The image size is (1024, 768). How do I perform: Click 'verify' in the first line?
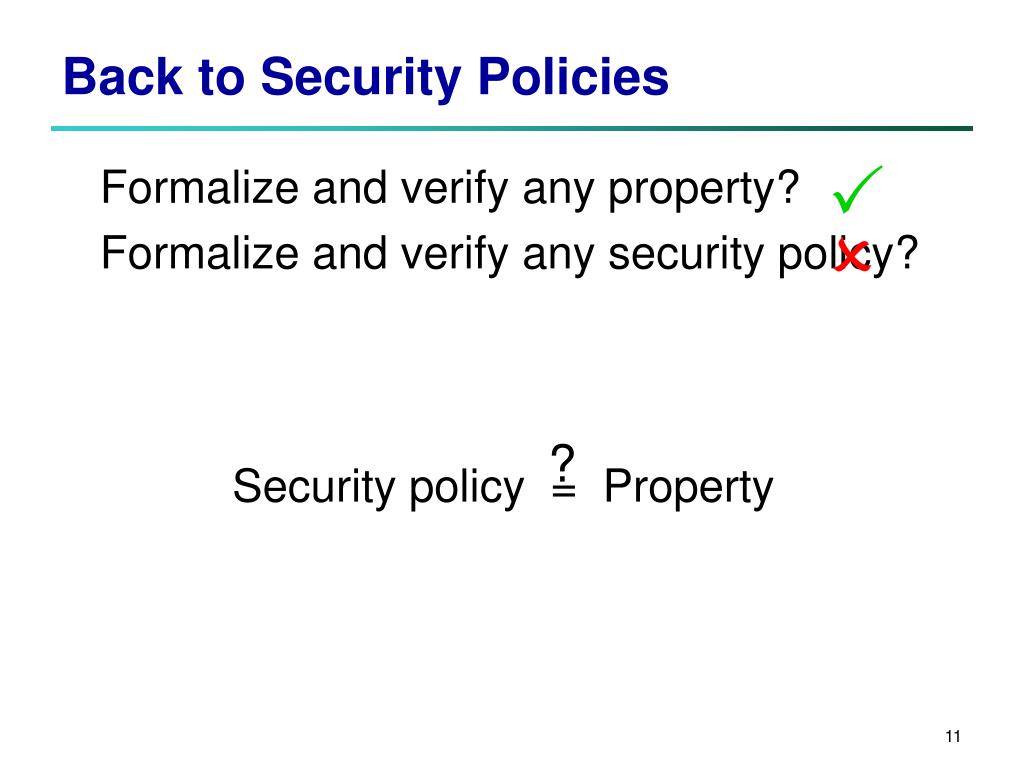click(454, 189)
